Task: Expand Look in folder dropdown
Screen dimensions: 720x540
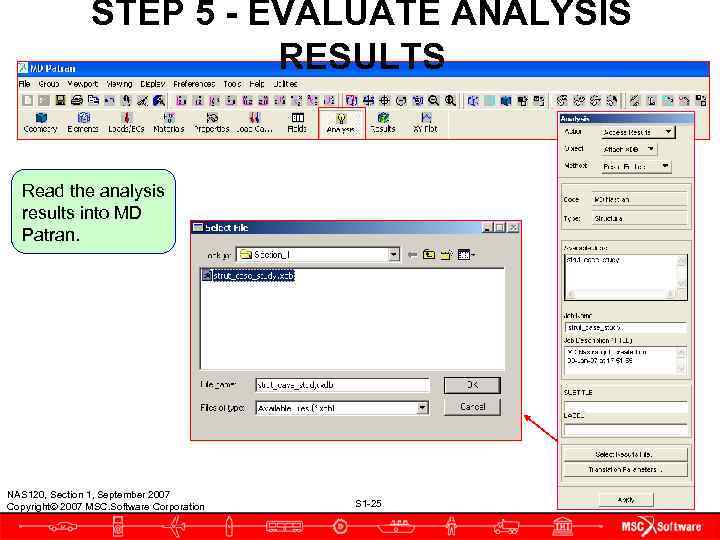Action: [x=394, y=254]
